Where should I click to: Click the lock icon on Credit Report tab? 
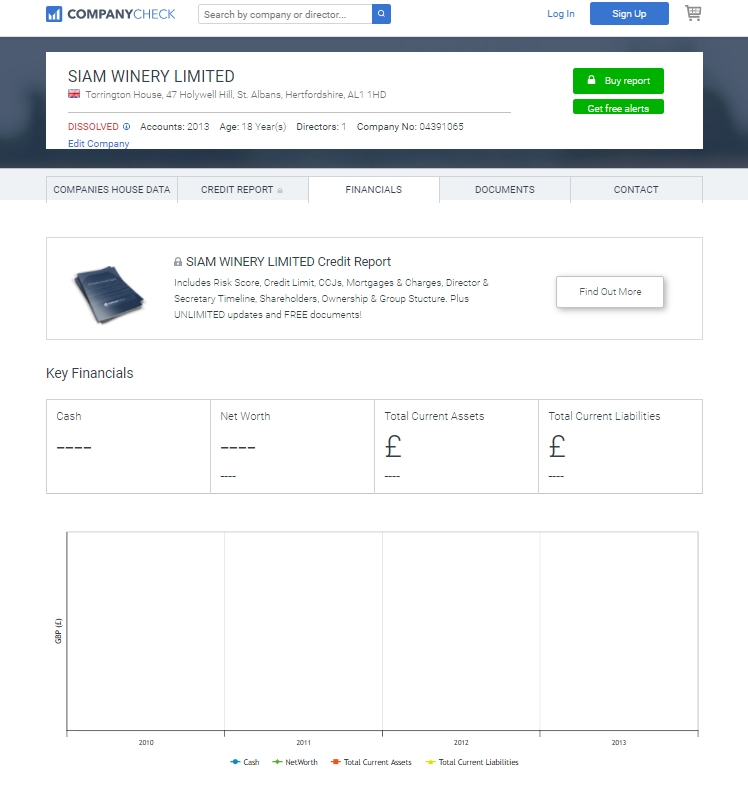pyautogui.click(x=280, y=190)
